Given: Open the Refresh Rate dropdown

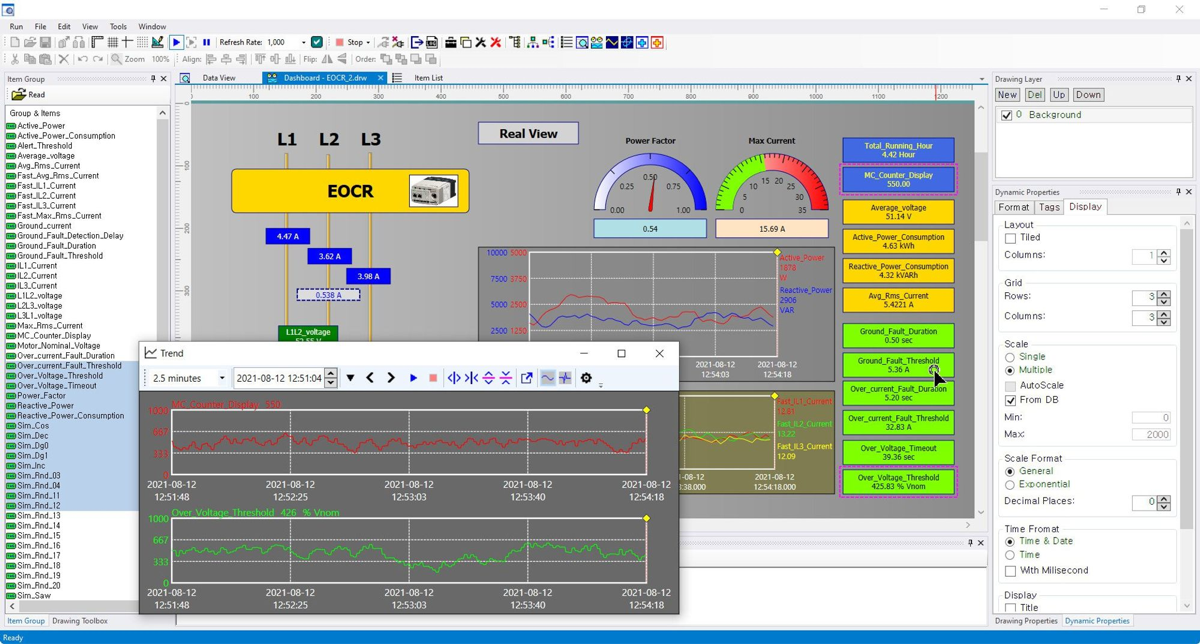Looking at the screenshot, I should pos(302,42).
